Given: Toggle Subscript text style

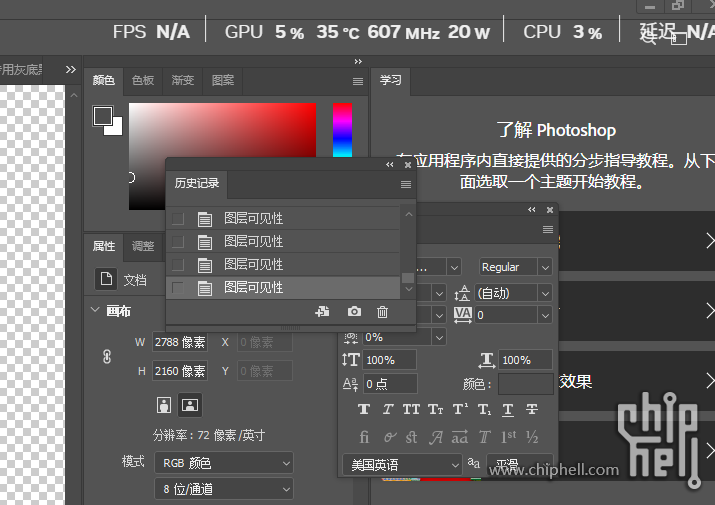Looking at the screenshot, I should (484, 409).
